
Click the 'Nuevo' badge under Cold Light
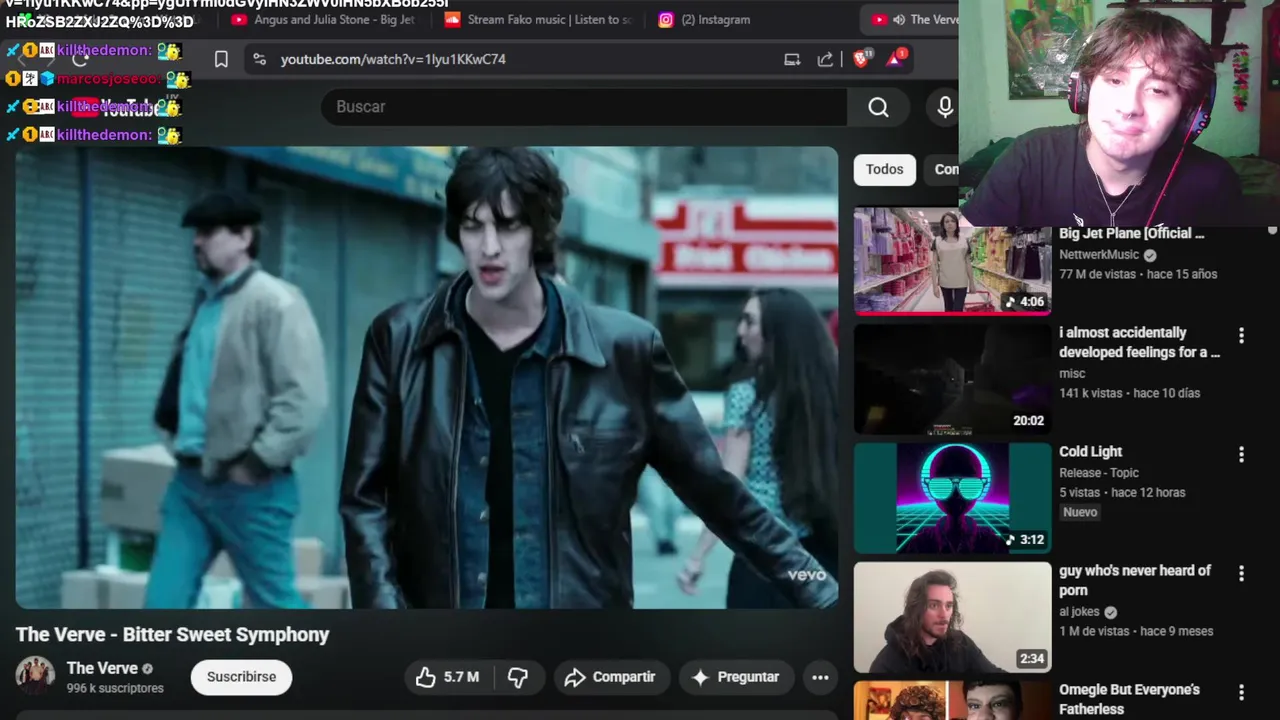[x=1080, y=512]
